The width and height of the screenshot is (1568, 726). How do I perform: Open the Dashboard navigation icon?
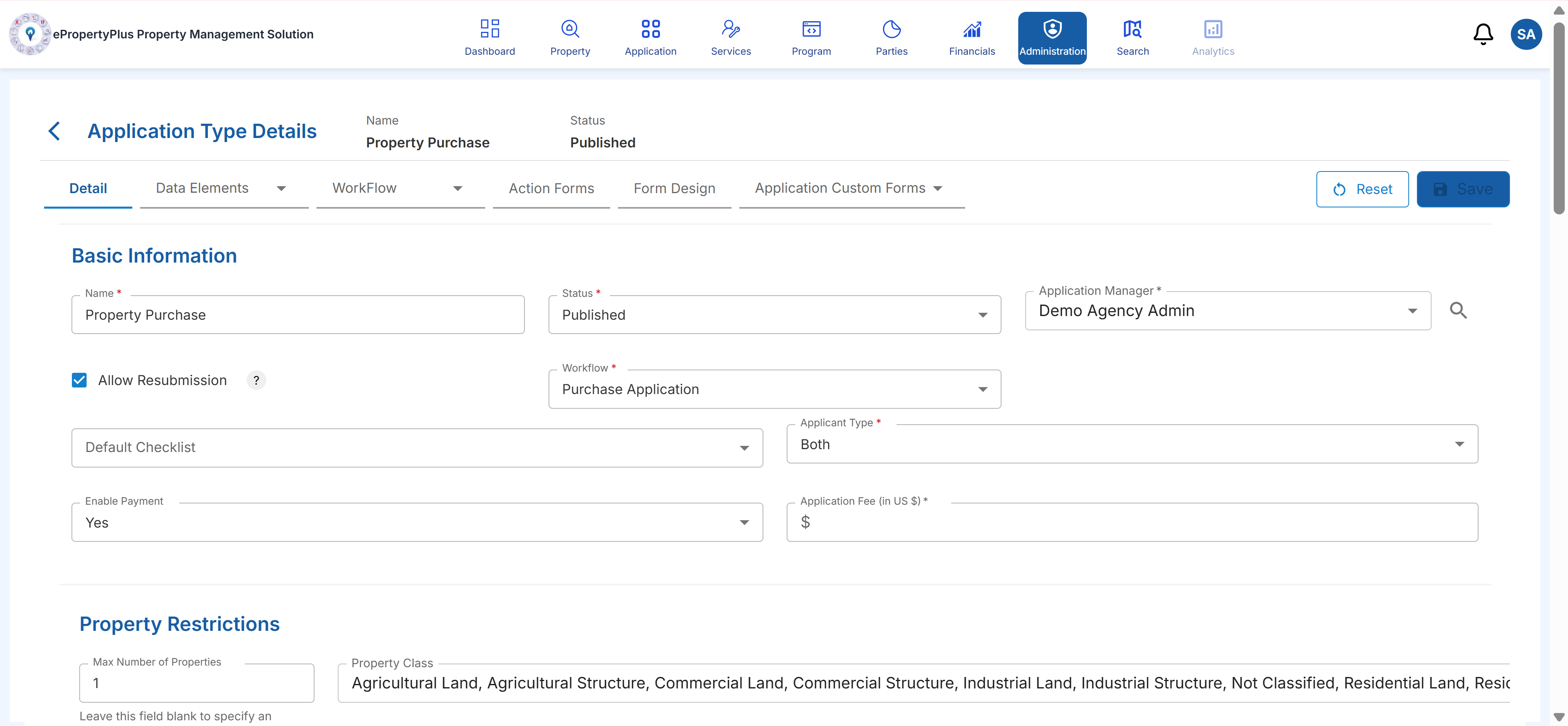coord(489,29)
